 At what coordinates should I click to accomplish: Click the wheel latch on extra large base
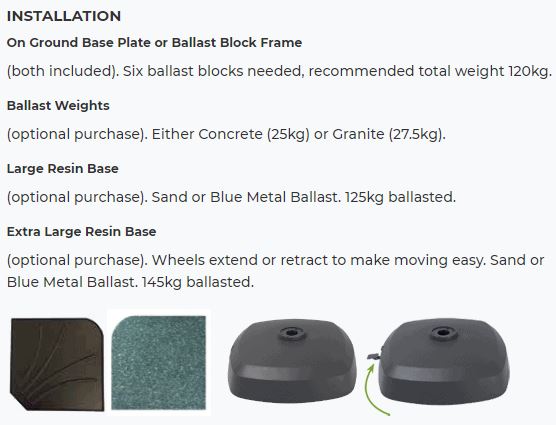(374, 355)
